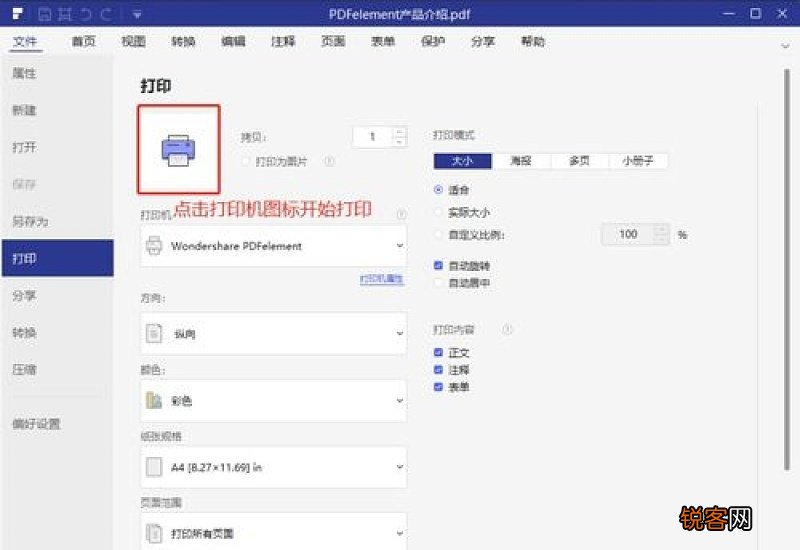
Task: Switch to the 首页 tab
Action: coord(83,41)
